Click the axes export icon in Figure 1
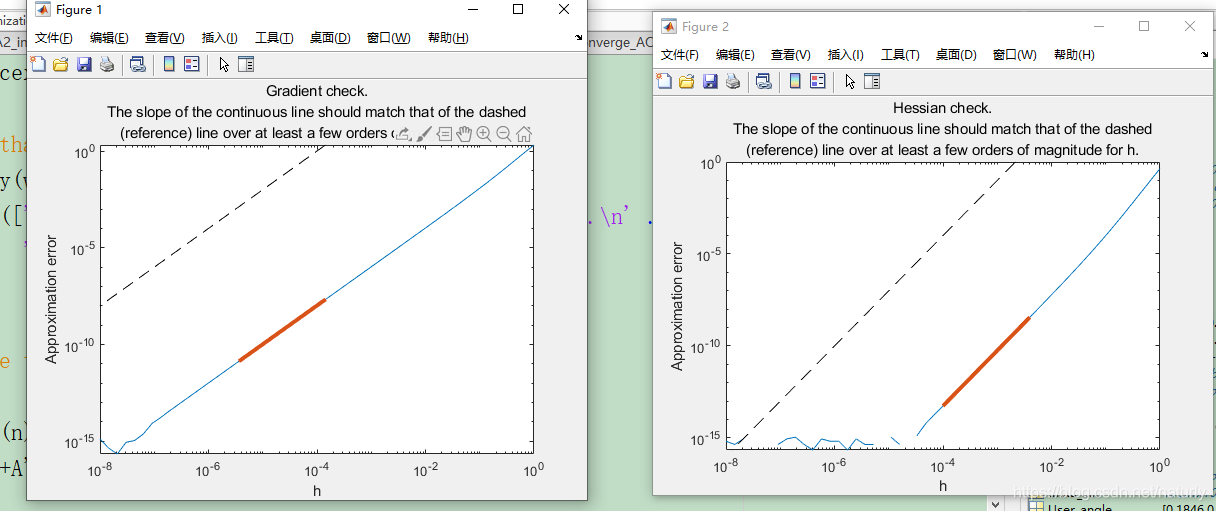Image resolution: width=1216 pixels, height=511 pixels. tap(404, 134)
